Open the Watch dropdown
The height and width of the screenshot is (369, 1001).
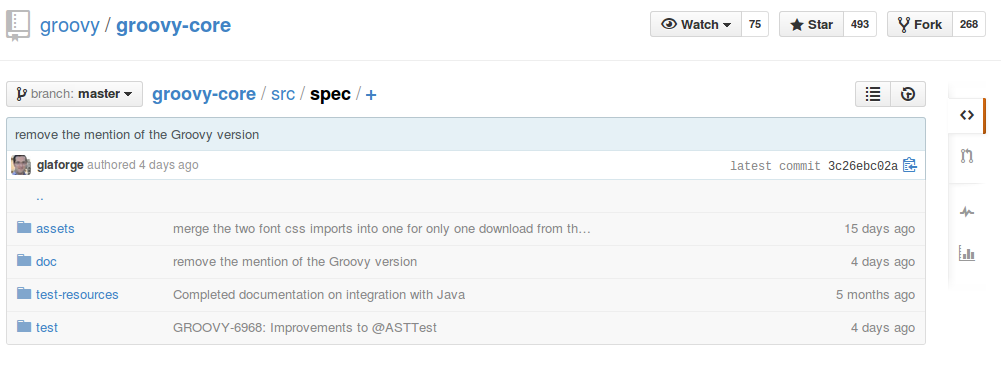point(696,24)
